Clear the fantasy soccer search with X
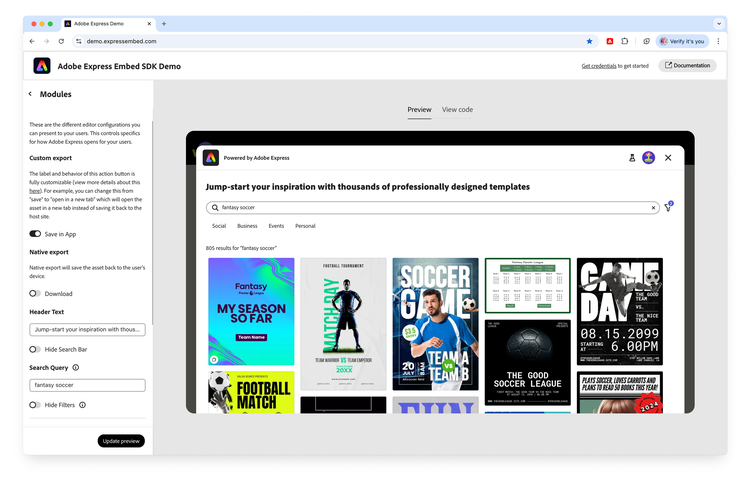The height and width of the screenshot is (485, 750). click(653, 208)
